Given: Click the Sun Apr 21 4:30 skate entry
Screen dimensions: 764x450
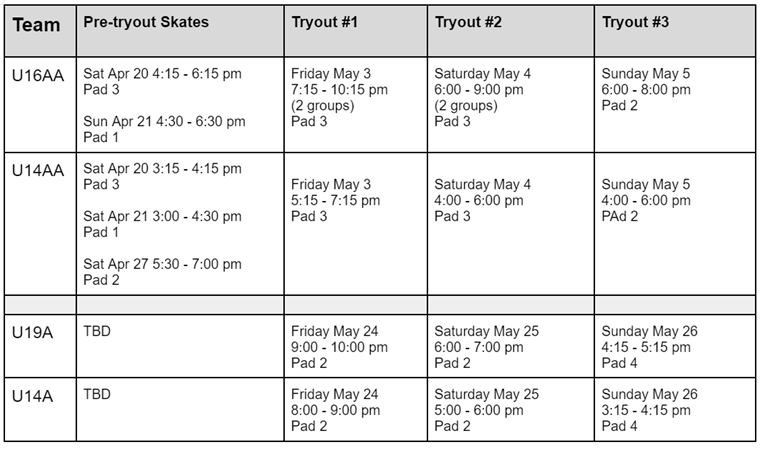Looking at the screenshot, I should tap(164, 129).
